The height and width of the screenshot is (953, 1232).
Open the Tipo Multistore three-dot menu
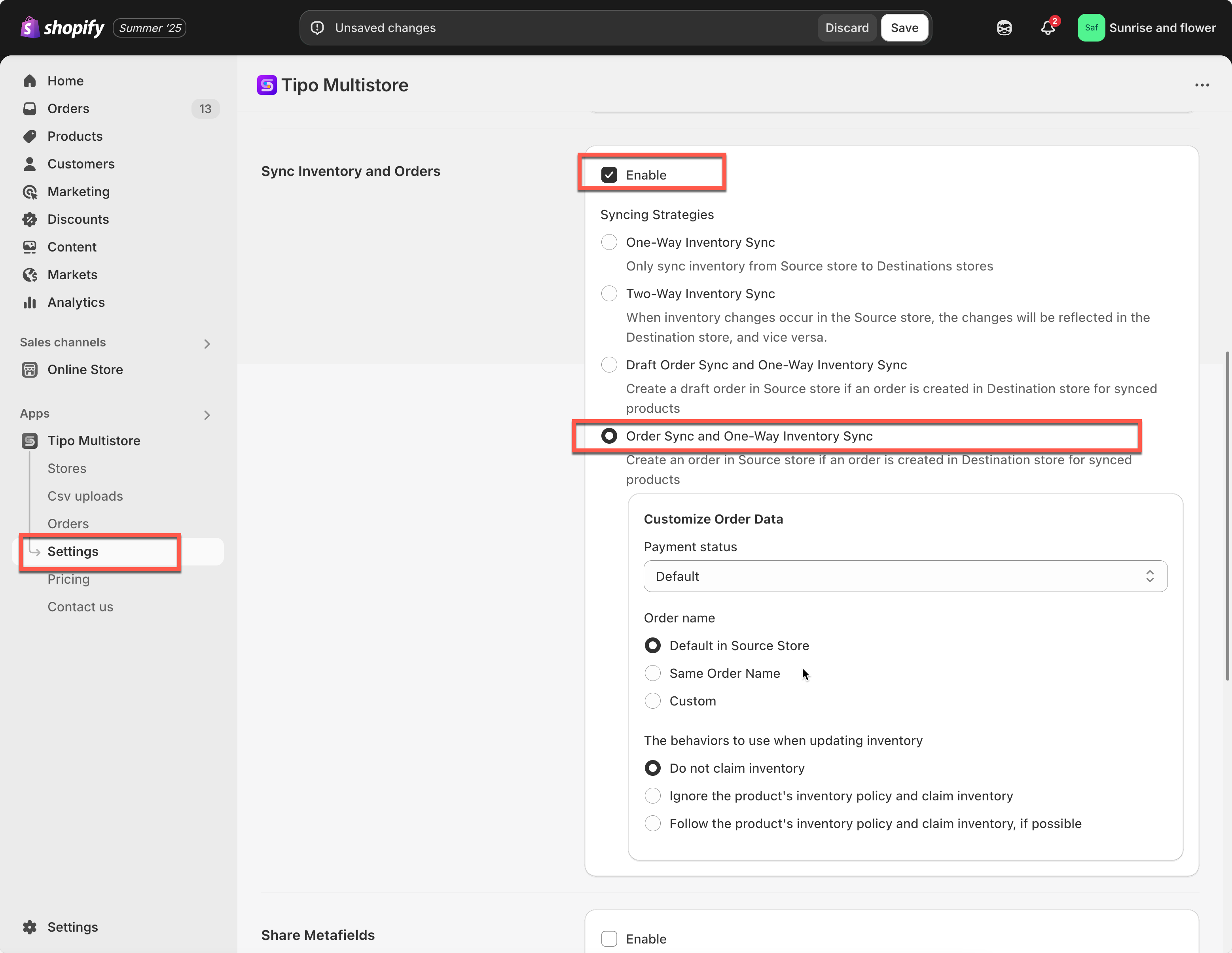click(x=1202, y=85)
